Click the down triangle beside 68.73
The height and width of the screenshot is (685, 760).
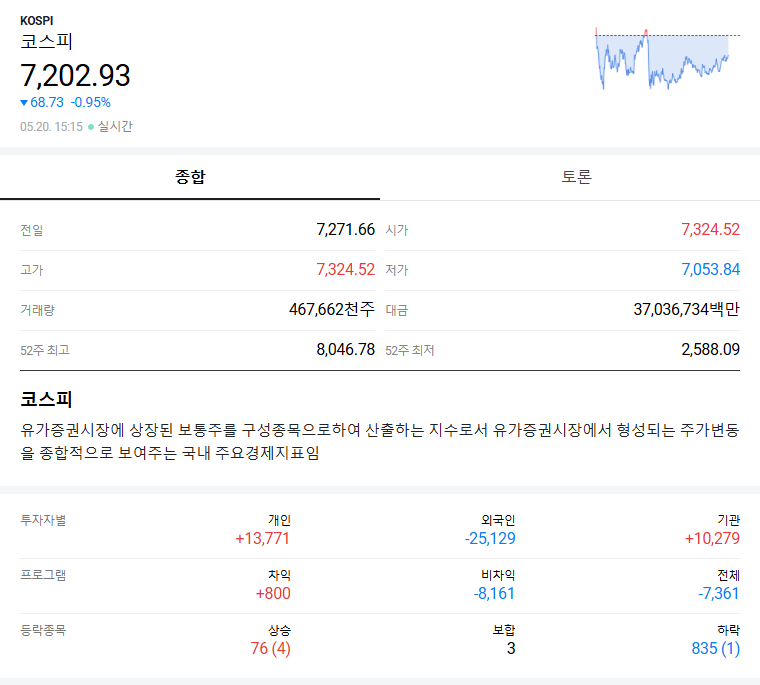(24, 103)
